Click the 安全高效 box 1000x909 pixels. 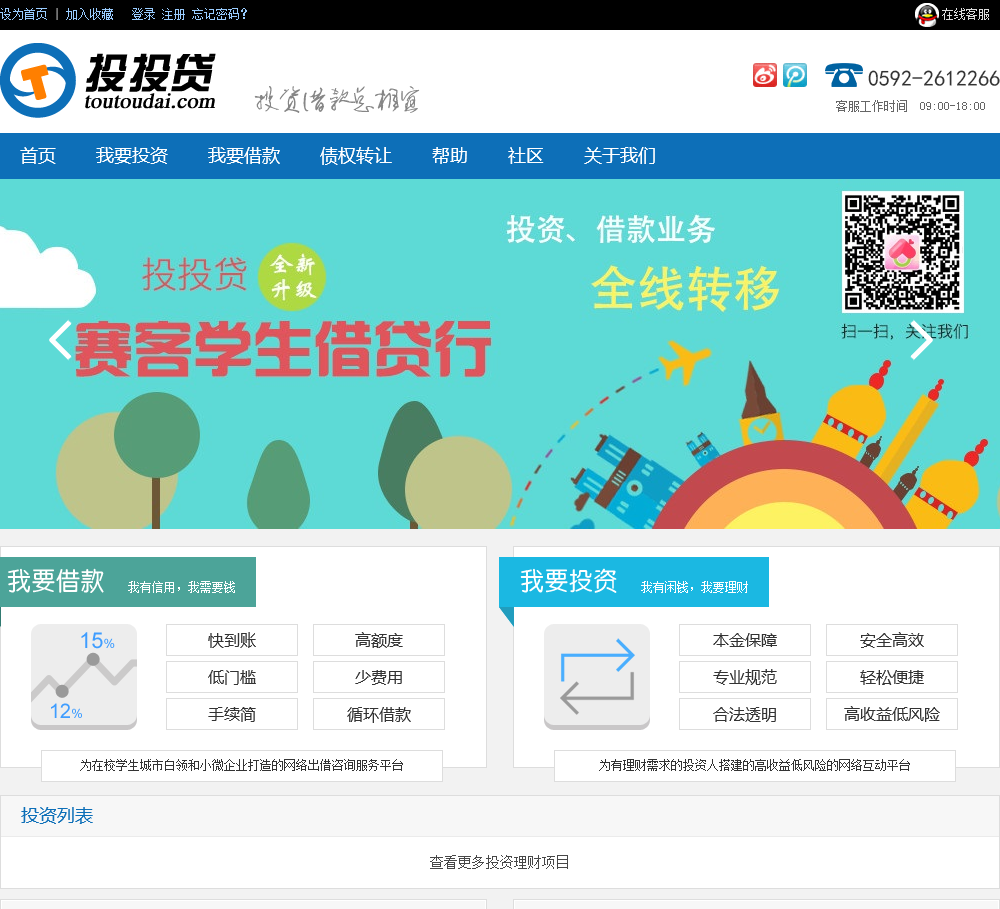click(892, 640)
